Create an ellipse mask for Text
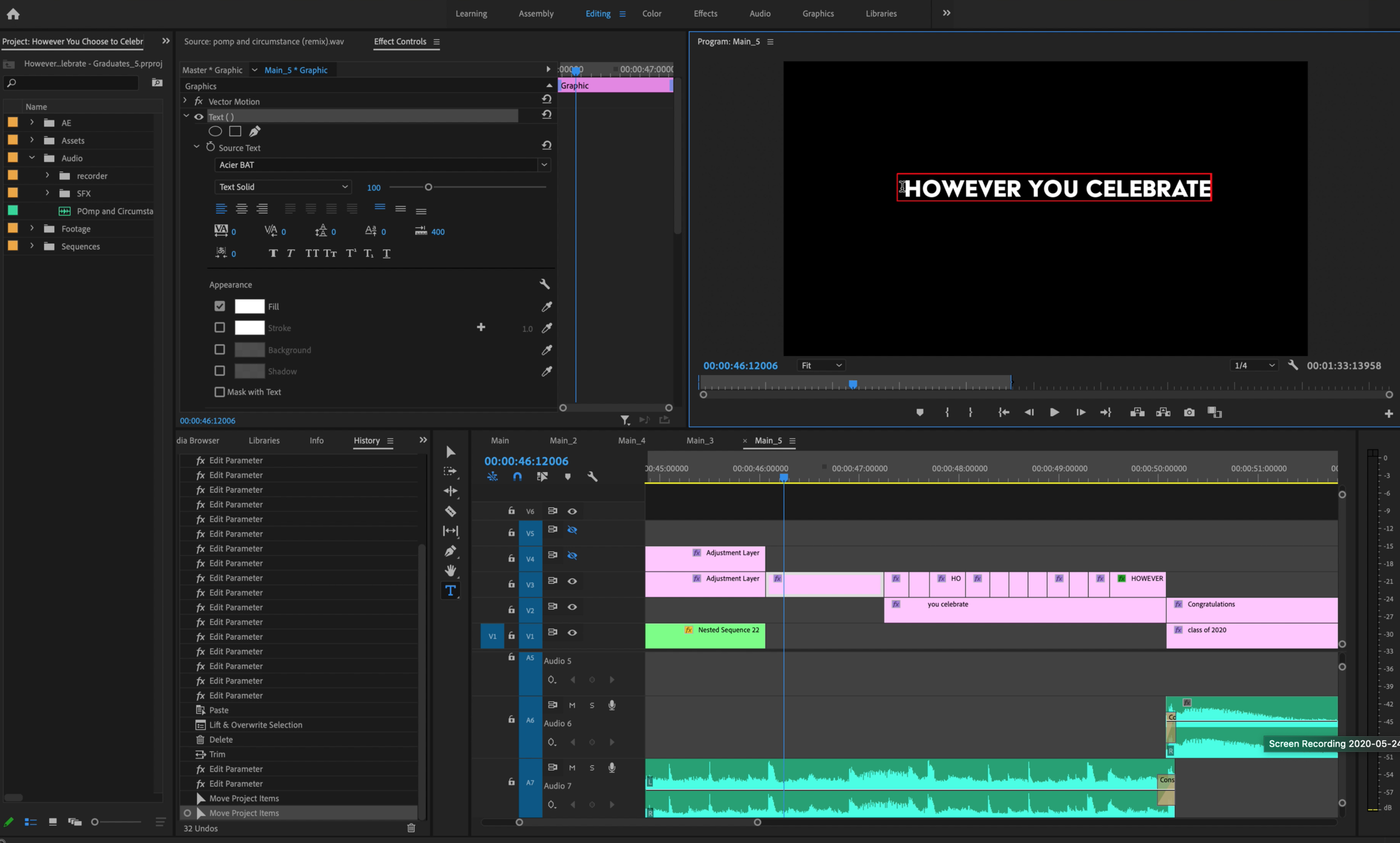This screenshot has width=1400, height=843. click(216, 131)
